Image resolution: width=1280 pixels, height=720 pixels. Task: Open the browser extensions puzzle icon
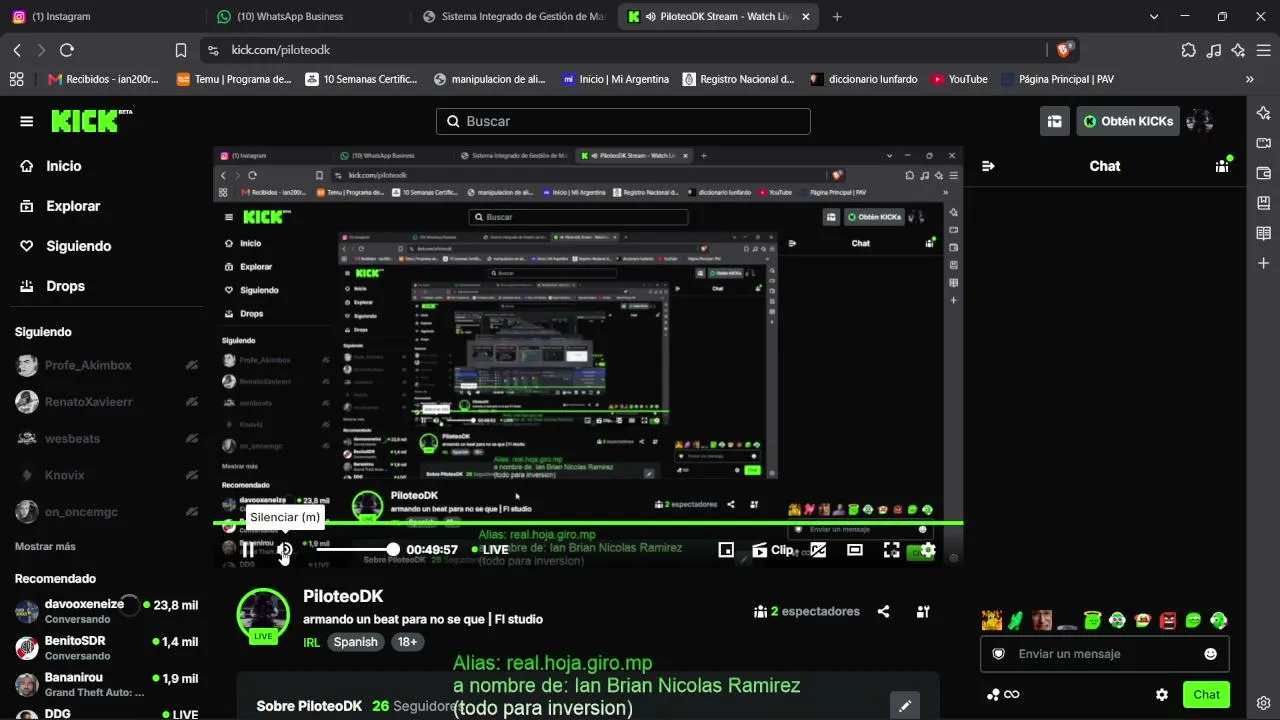pyautogui.click(x=1188, y=50)
